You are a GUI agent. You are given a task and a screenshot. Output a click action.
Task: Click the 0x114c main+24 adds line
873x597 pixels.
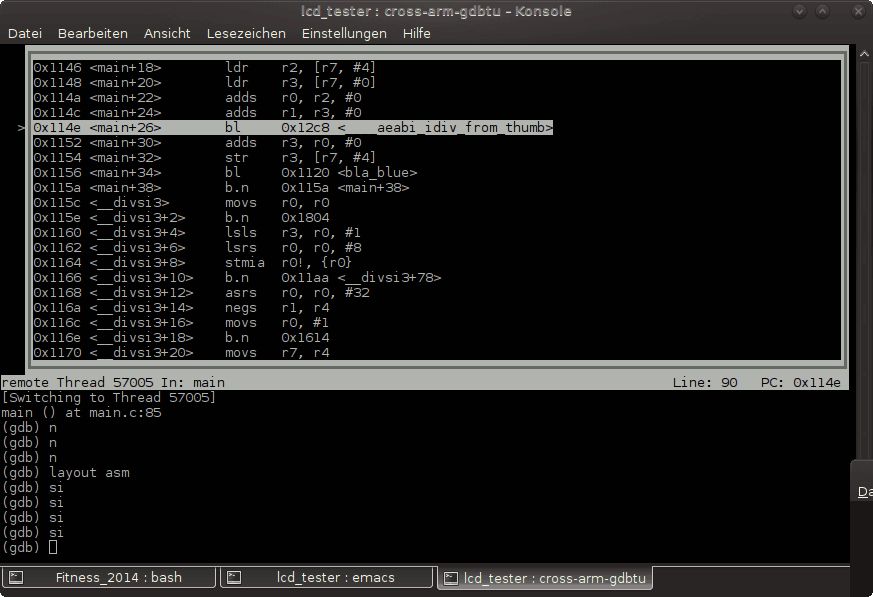point(197,112)
